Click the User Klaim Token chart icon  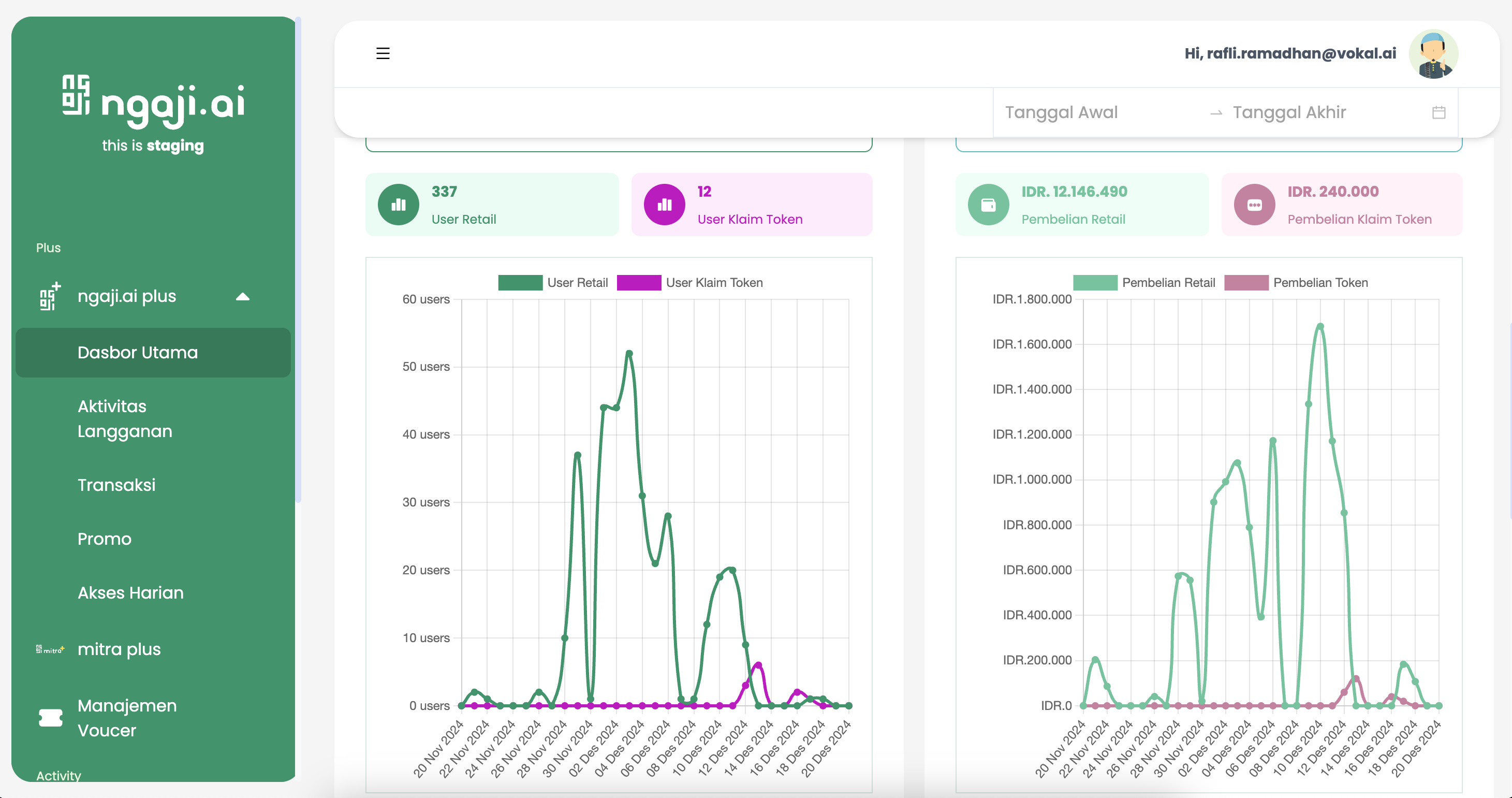[x=665, y=205]
